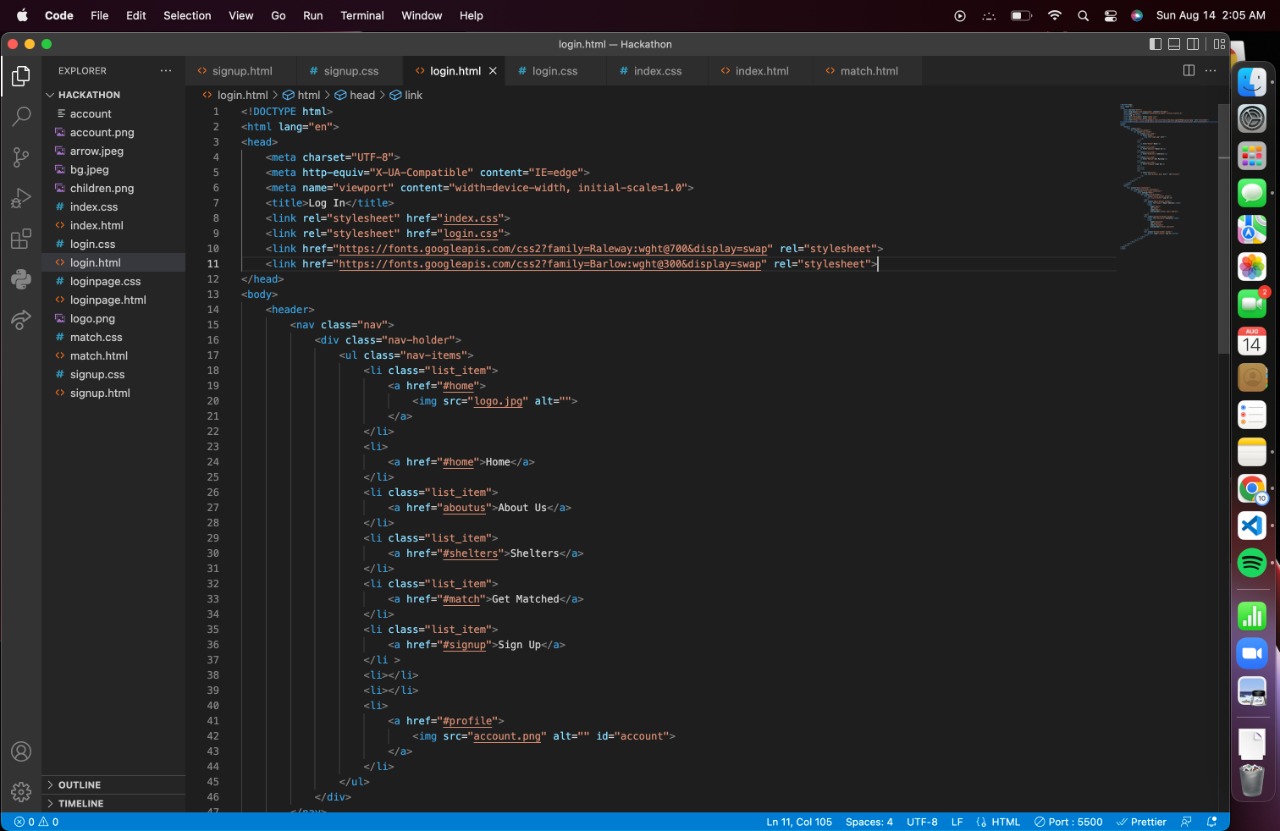Click the Split Editor Right icon
Viewport: 1280px width, 831px height.
(1189, 71)
